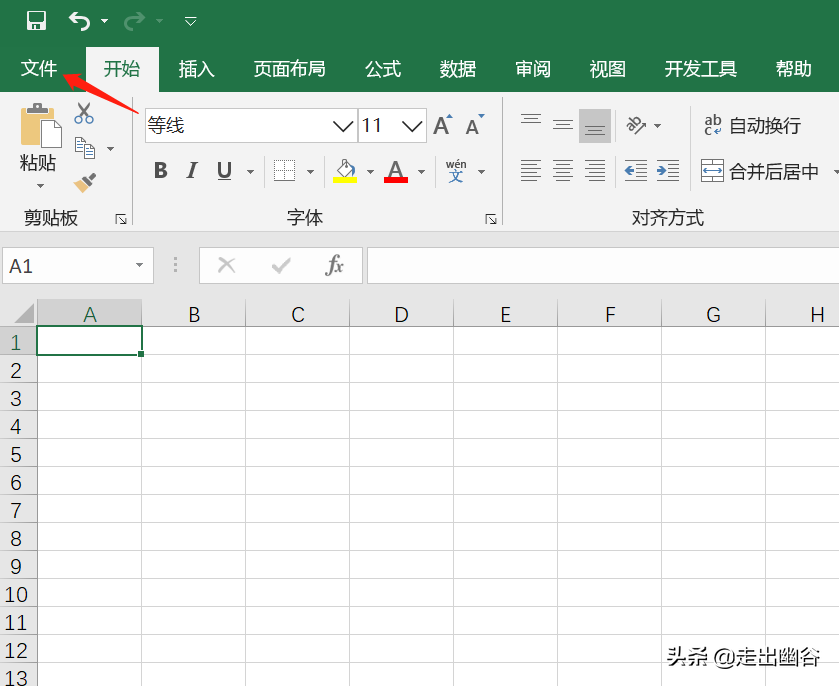
Task: Toggle Center horizontal alignment
Action: pos(563,171)
